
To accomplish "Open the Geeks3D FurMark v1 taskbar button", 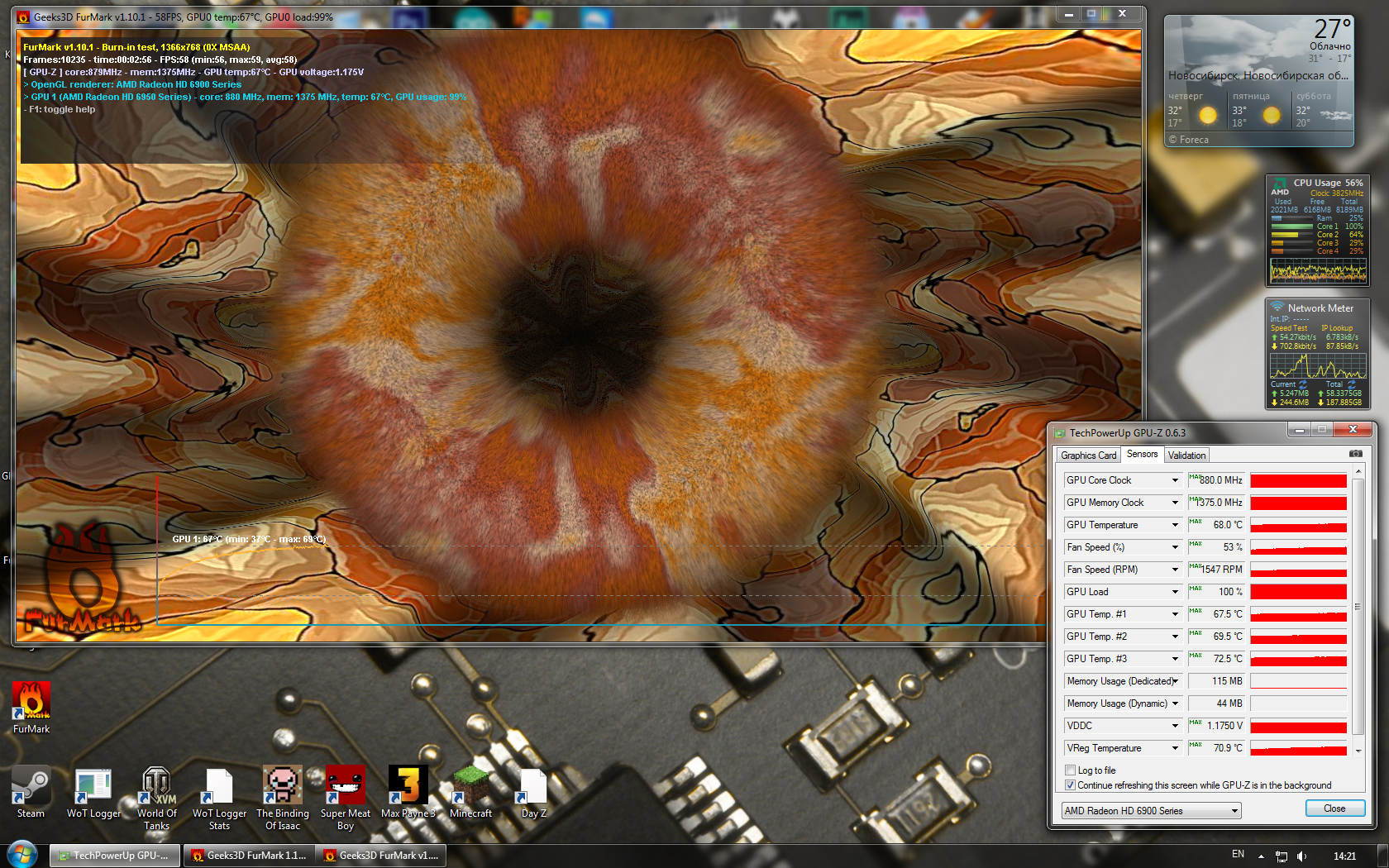I will [380, 856].
